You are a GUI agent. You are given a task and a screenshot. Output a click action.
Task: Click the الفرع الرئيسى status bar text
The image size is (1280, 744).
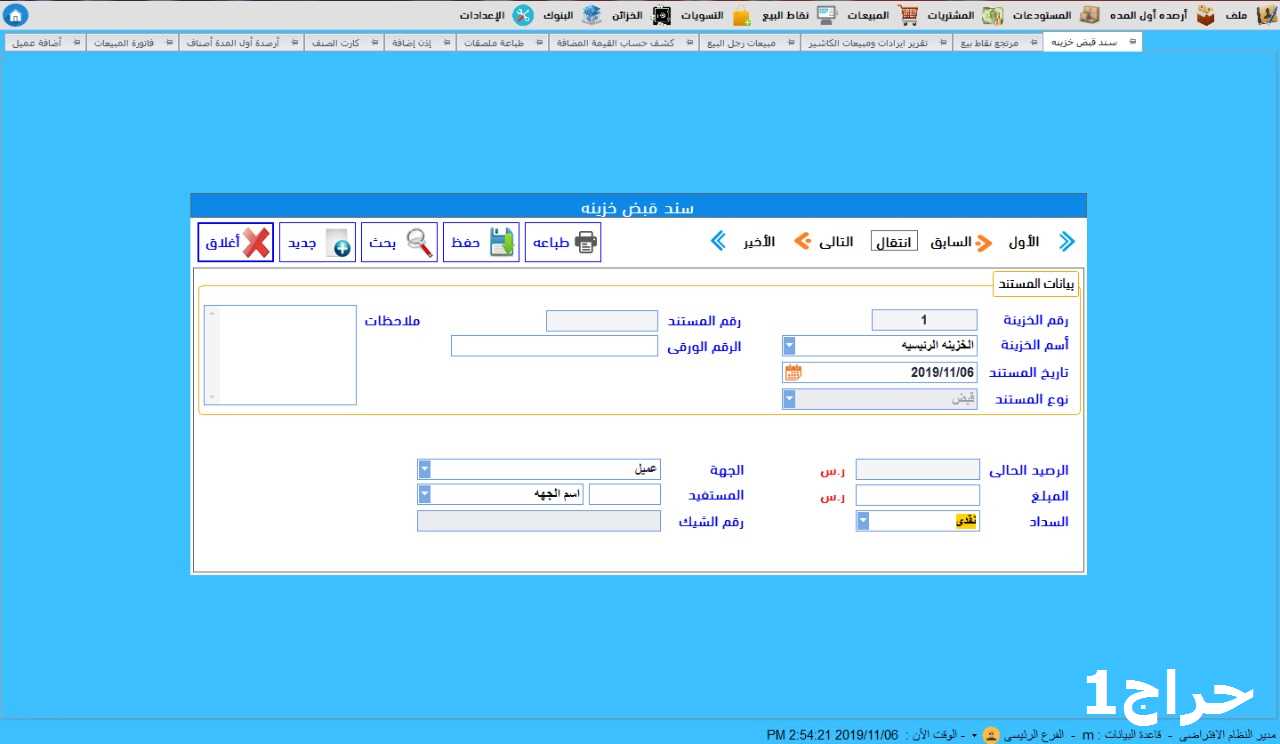pyautogui.click(x=1034, y=735)
